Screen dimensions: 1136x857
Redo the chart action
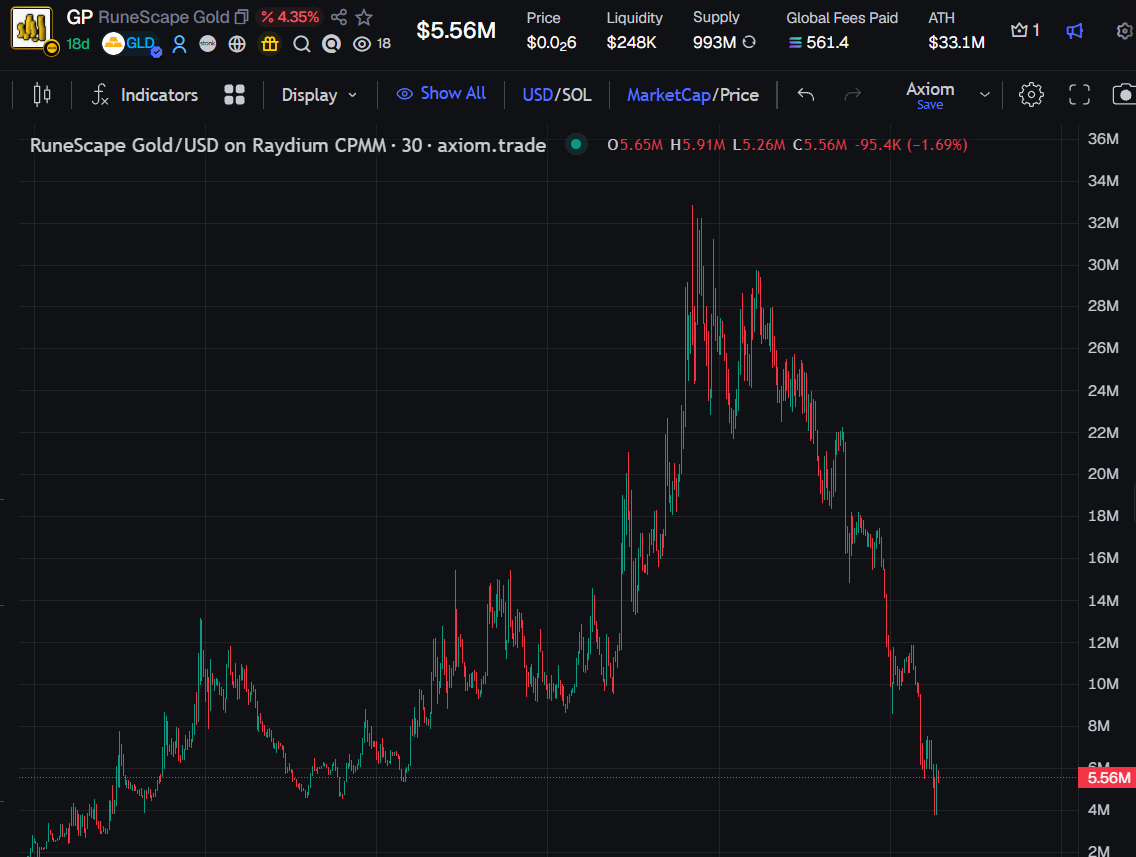[x=853, y=94]
